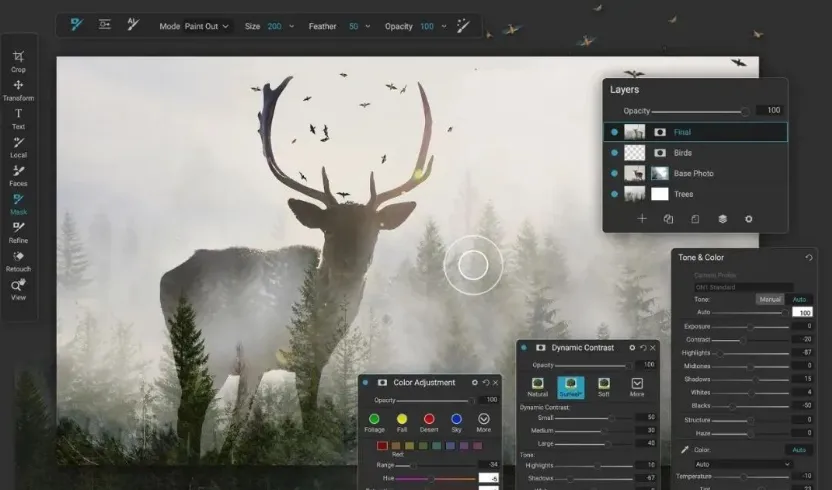
Task: Click the Layers Opacity slider
Action: point(700,111)
